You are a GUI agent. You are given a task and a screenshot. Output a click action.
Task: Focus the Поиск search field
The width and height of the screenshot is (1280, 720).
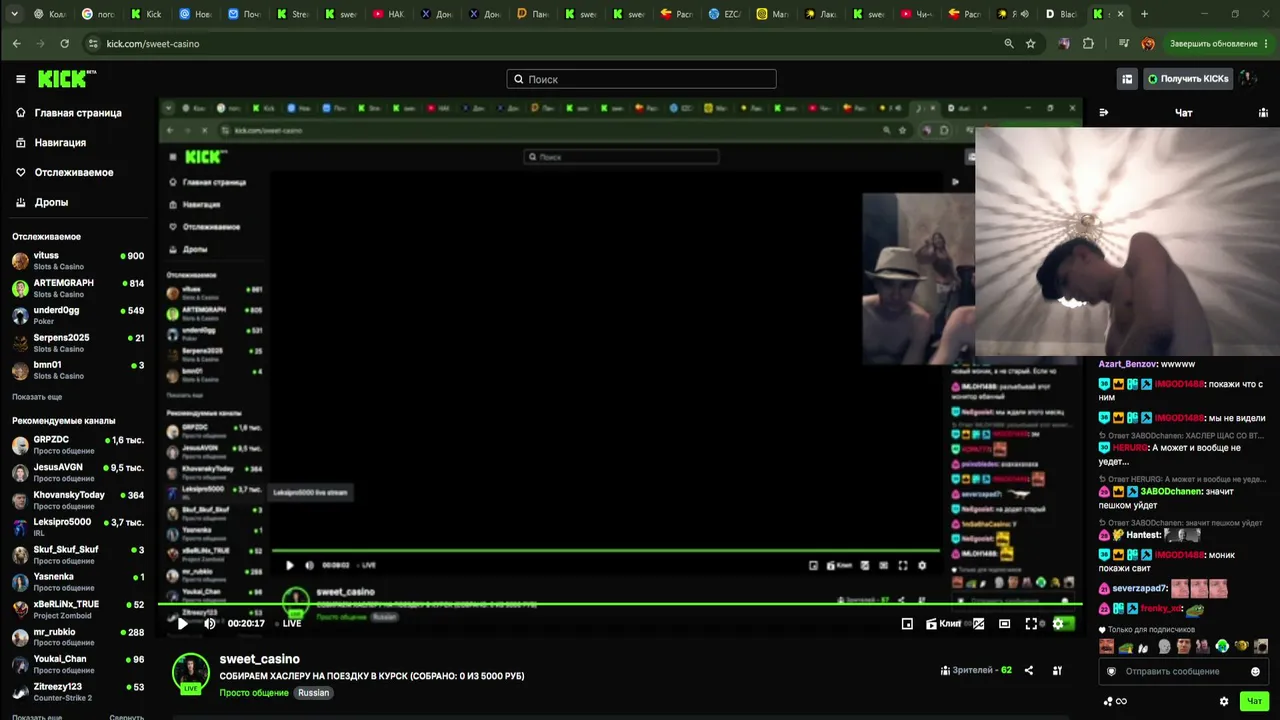tap(641, 79)
